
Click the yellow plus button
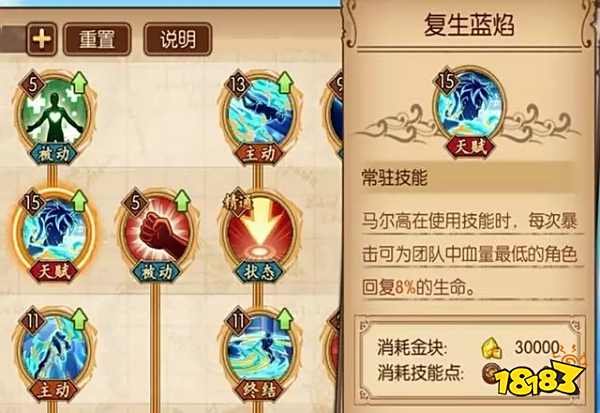pyautogui.click(x=41, y=39)
